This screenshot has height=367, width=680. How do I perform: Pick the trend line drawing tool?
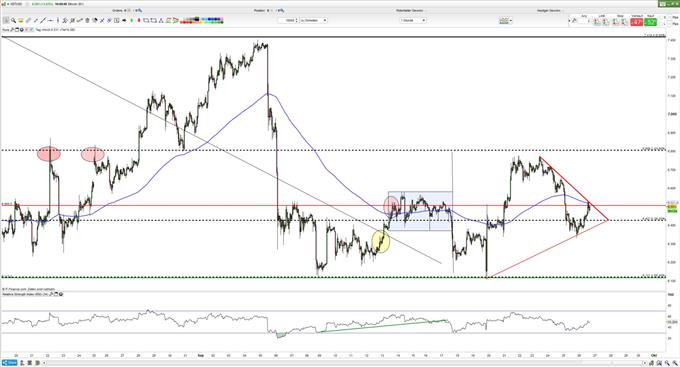(43, 20)
